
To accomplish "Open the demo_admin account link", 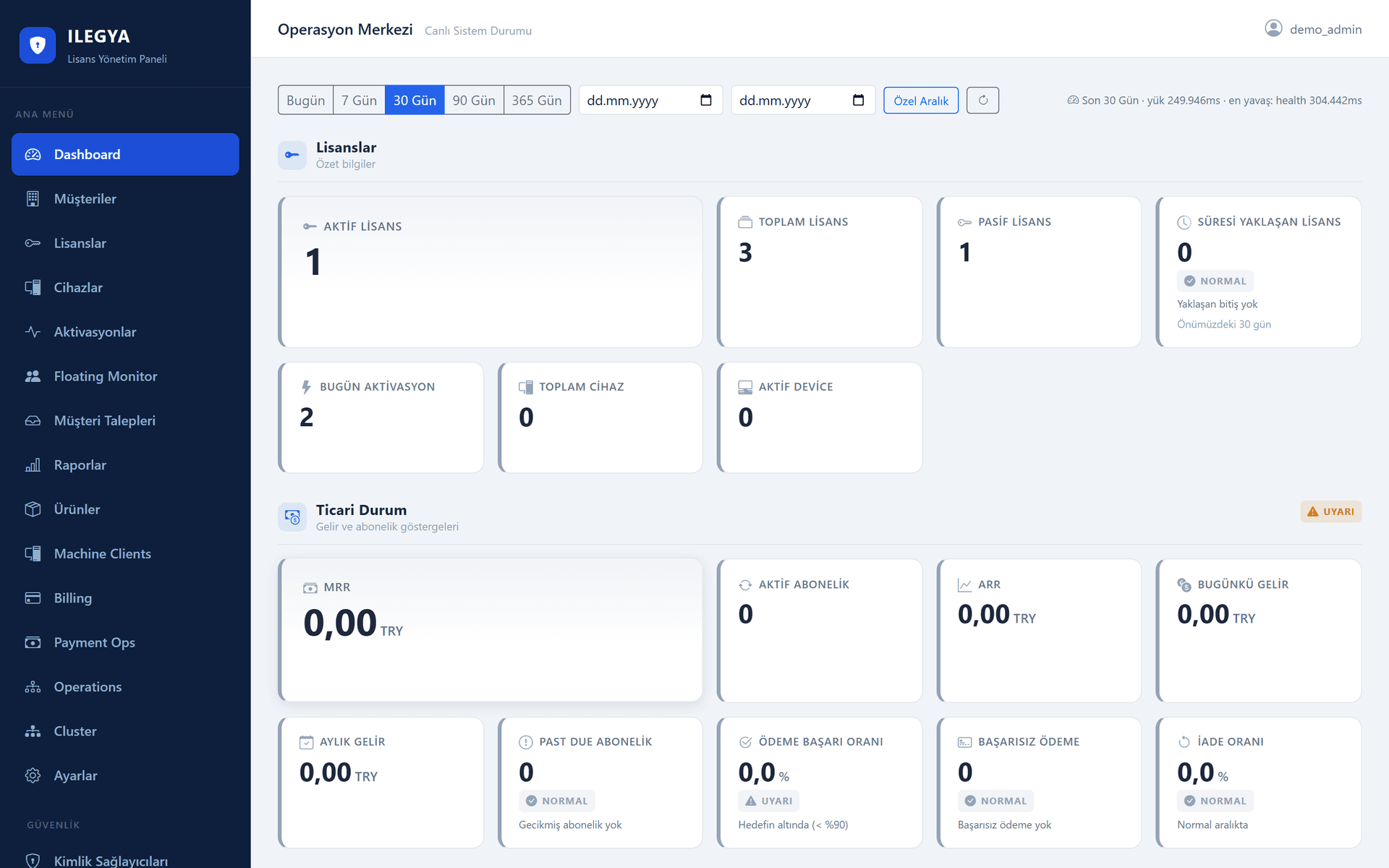I will pos(1313,29).
